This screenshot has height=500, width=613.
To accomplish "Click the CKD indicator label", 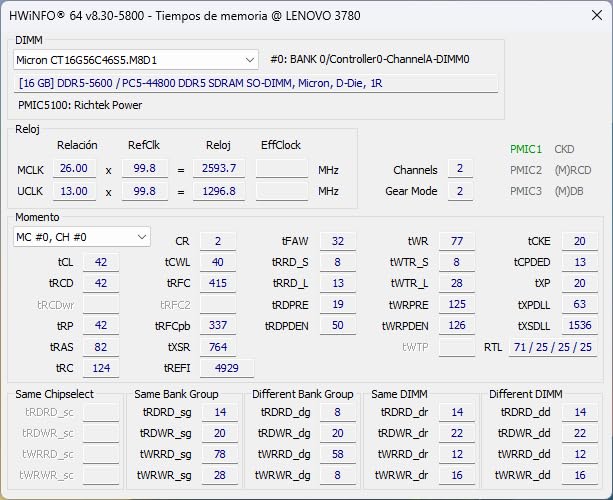I will [x=564, y=149].
